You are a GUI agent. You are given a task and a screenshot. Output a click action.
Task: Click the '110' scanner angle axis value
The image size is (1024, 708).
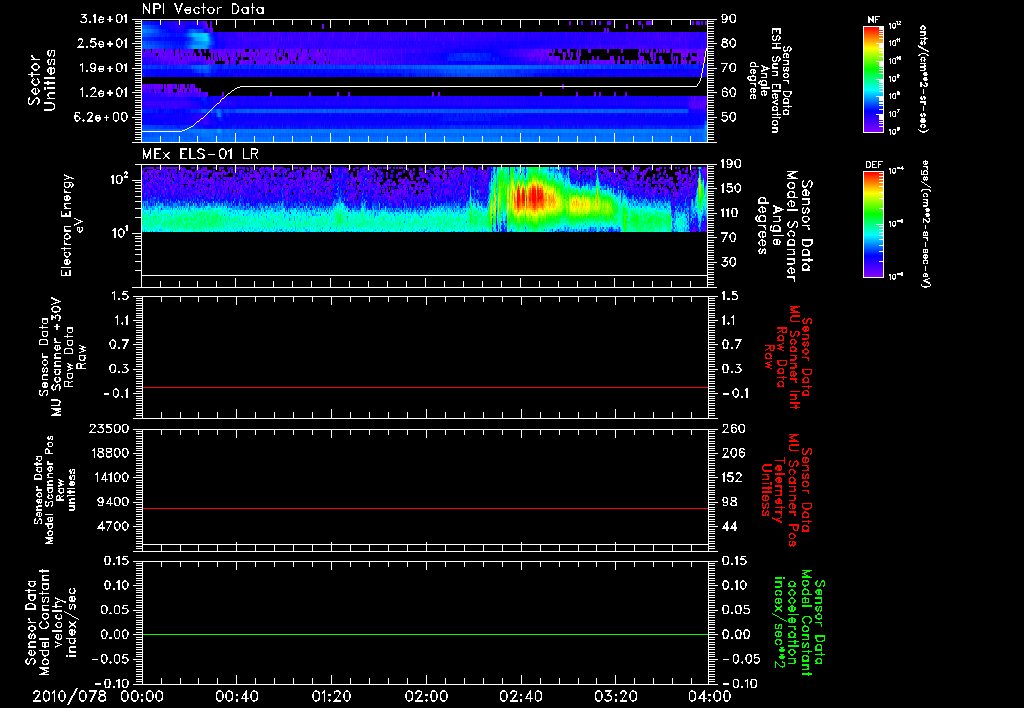click(731, 213)
